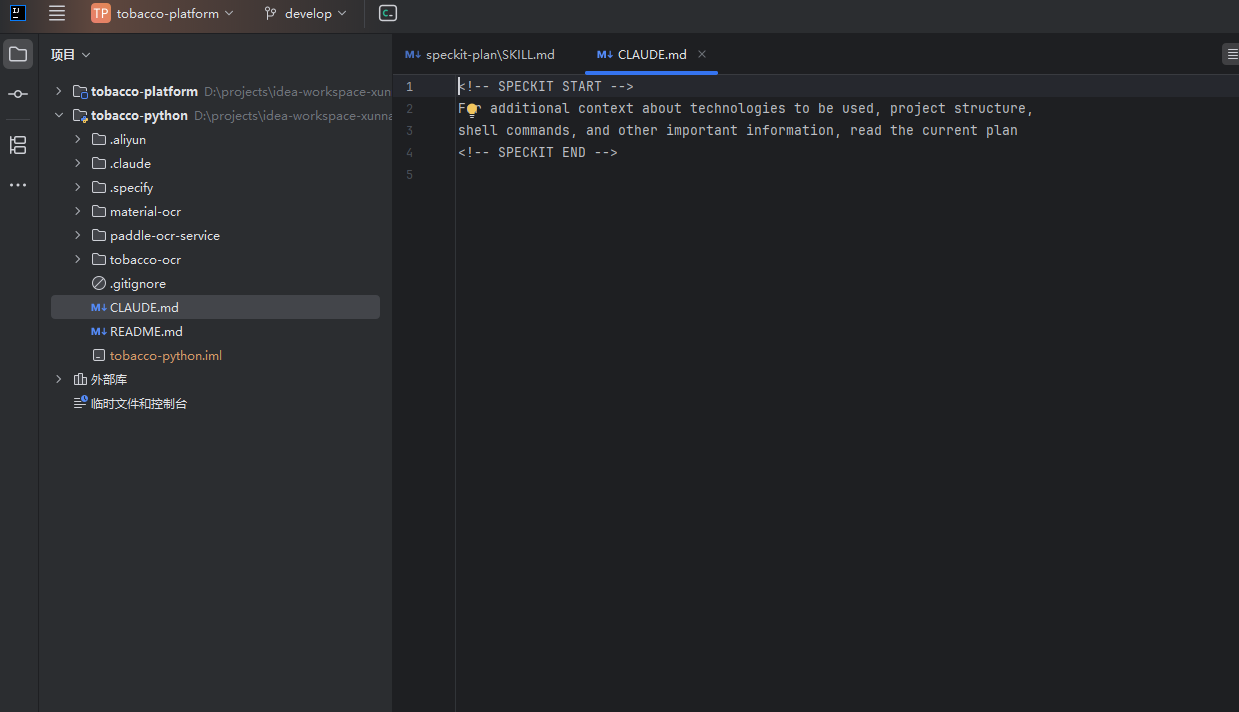Click the SPECKIT START comment line
The width and height of the screenshot is (1239, 712).
[546, 87]
